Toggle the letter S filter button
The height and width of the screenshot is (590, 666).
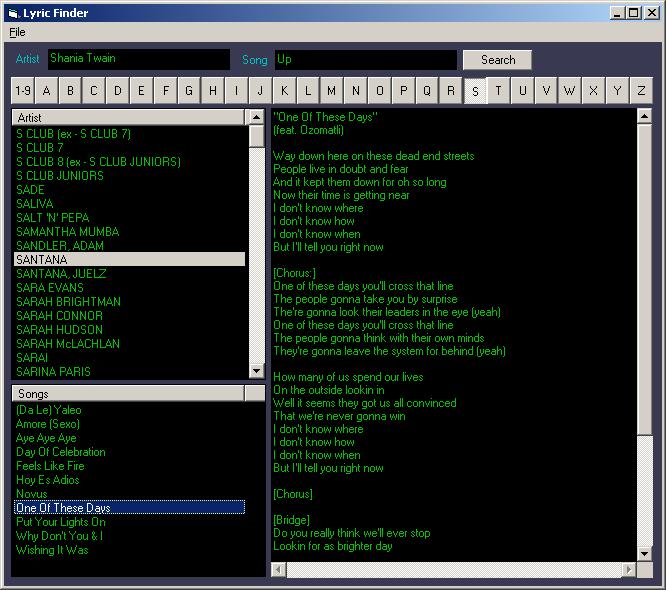click(475, 91)
